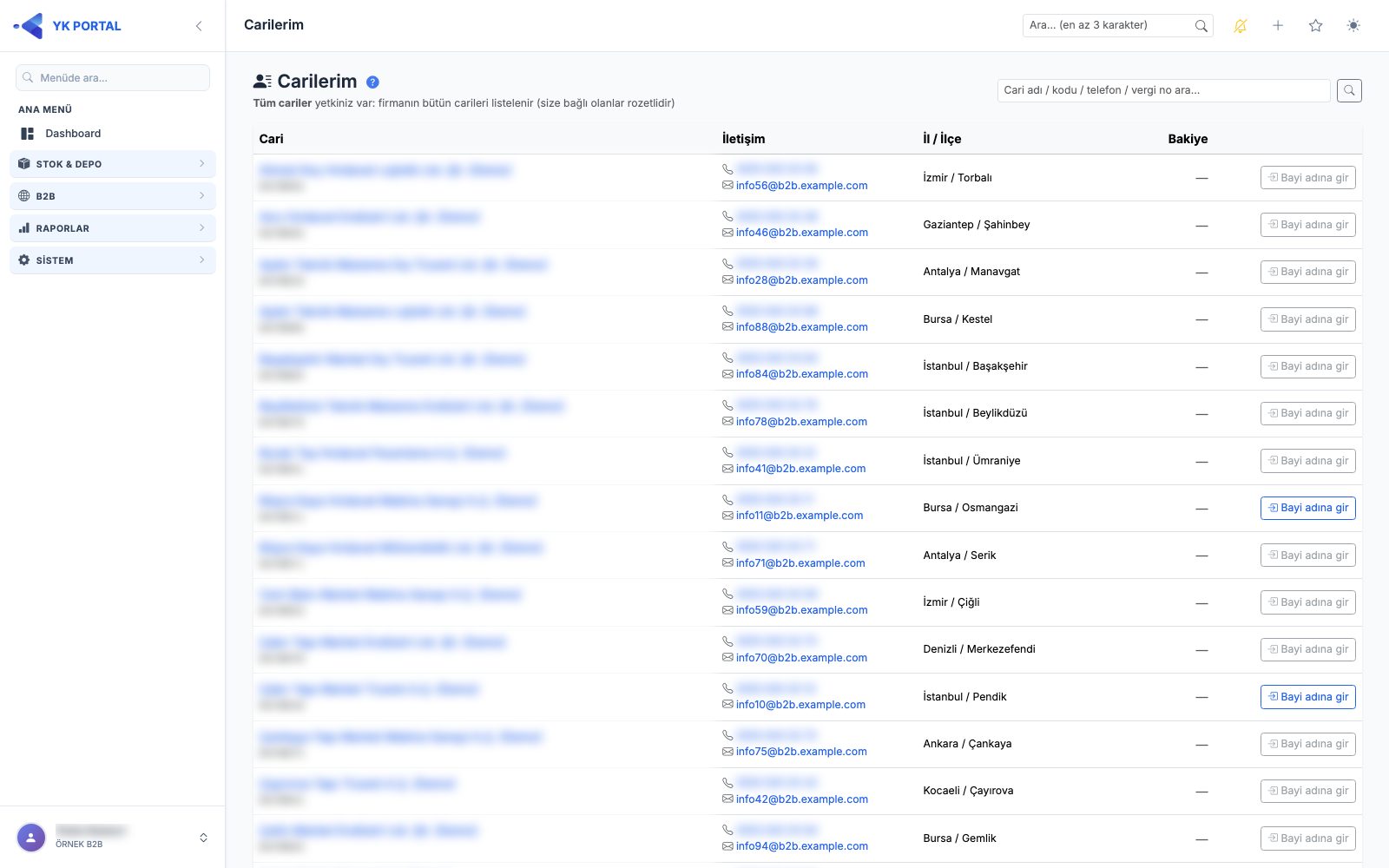Click the B2B globe icon
Image resolution: width=1389 pixels, height=868 pixels.
(x=24, y=196)
